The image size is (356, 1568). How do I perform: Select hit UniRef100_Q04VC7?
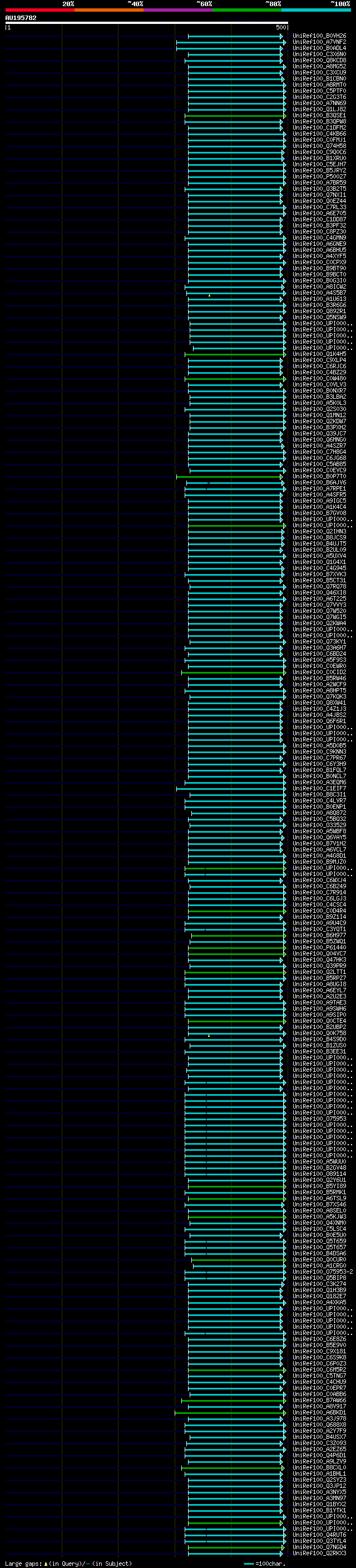319,954
